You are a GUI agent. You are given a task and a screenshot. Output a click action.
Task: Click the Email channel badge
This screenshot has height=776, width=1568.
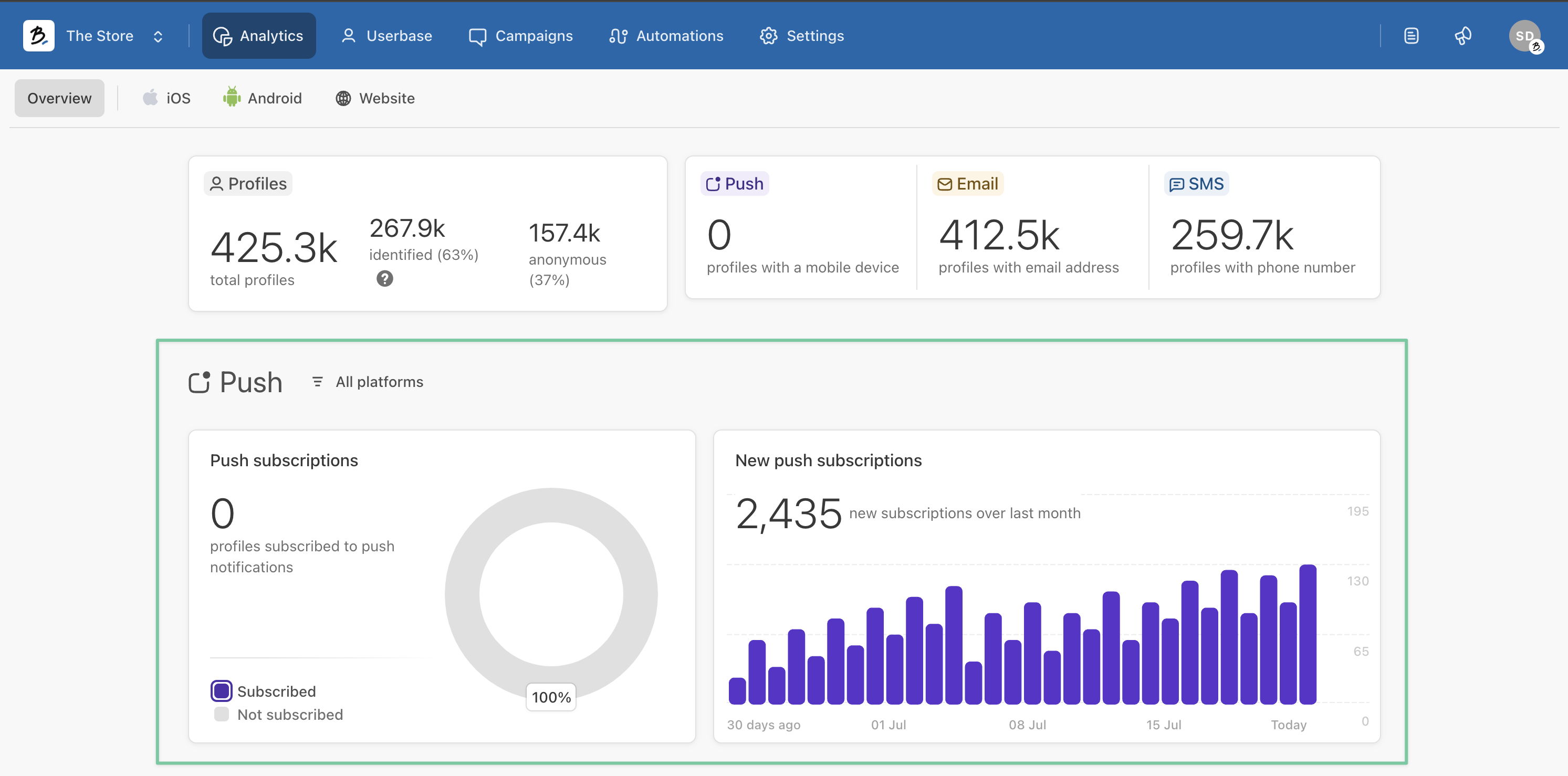coord(967,183)
